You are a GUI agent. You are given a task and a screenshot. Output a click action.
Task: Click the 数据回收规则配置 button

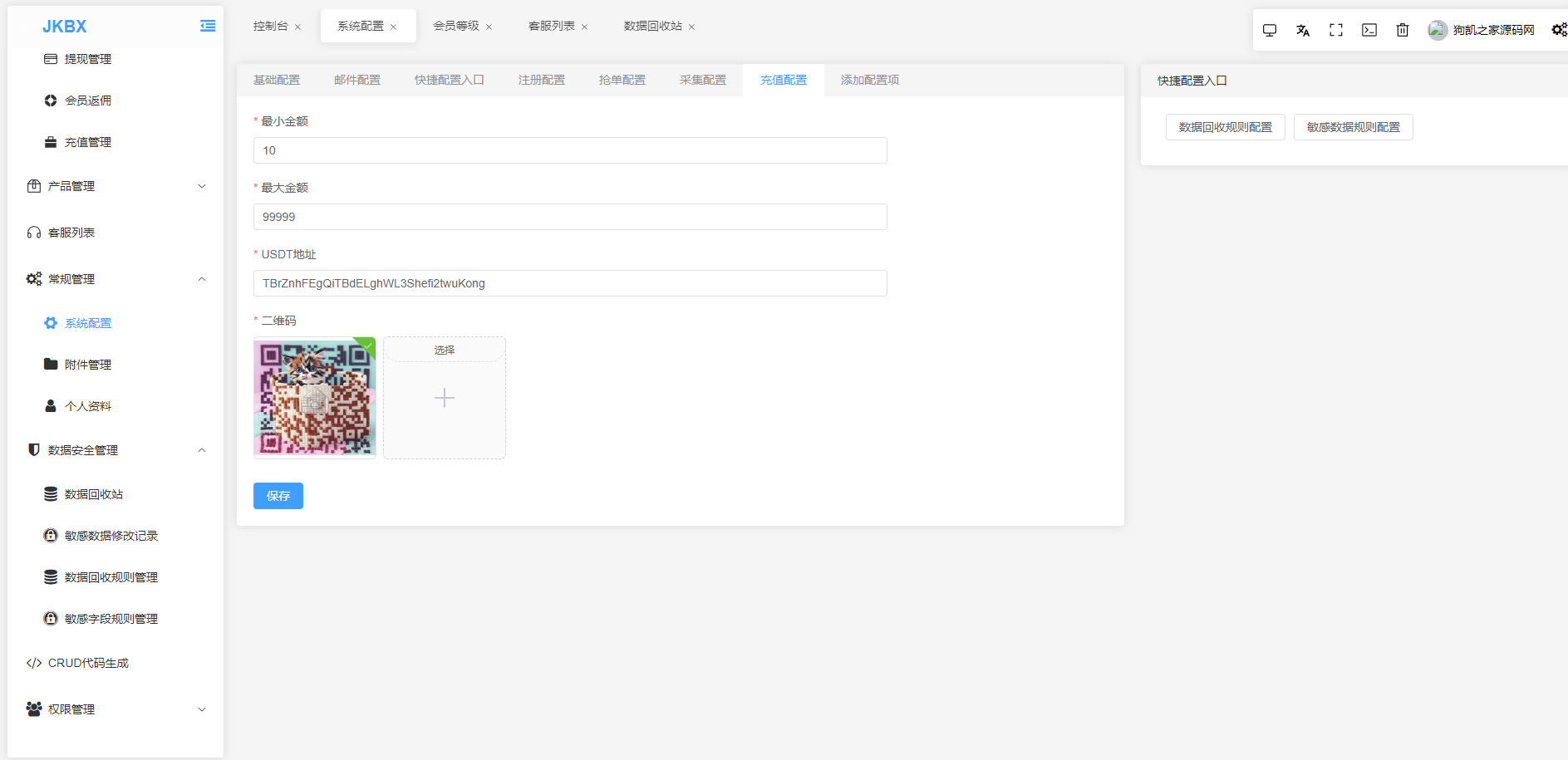click(x=1225, y=127)
